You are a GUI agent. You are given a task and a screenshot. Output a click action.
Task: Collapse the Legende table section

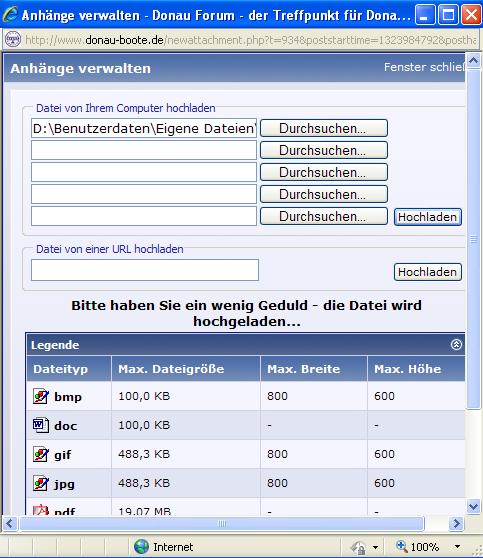456,344
